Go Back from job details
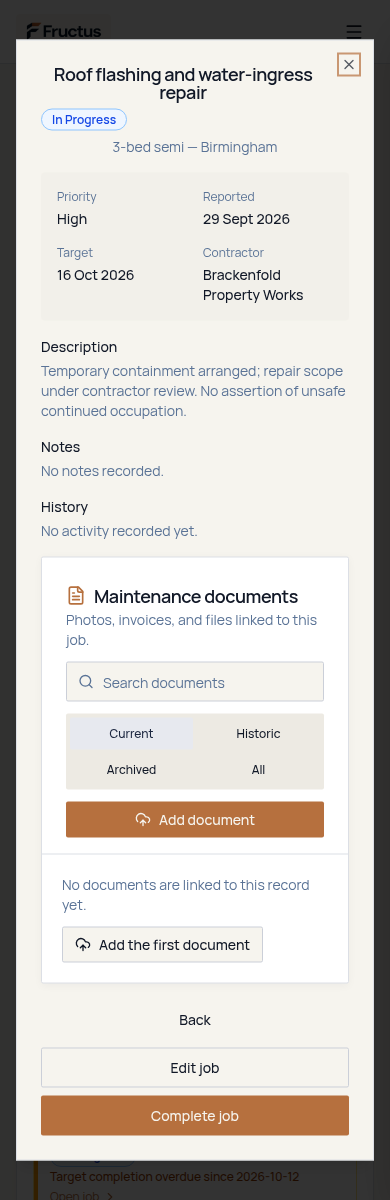This screenshot has width=390, height=1200. [x=195, y=1020]
